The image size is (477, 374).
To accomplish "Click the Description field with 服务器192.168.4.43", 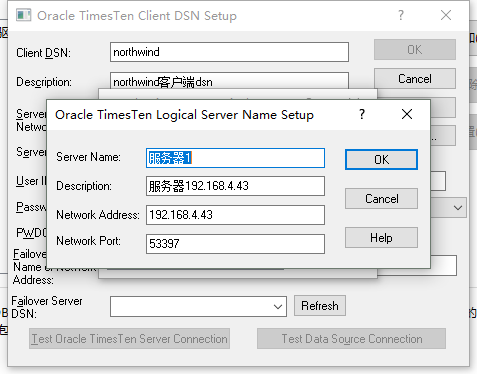I will click(x=235, y=186).
